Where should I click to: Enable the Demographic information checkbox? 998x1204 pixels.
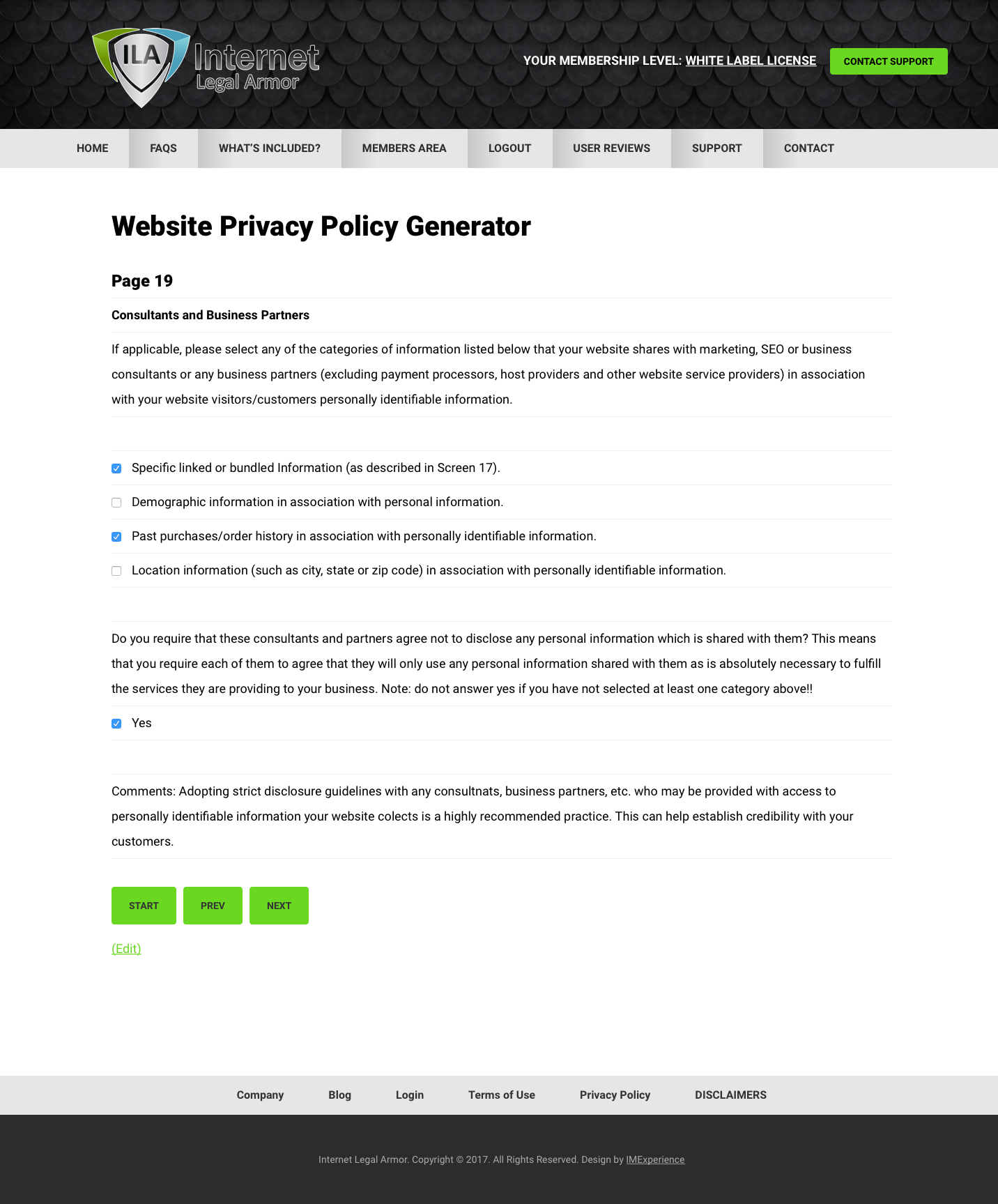tap(116, 502)
